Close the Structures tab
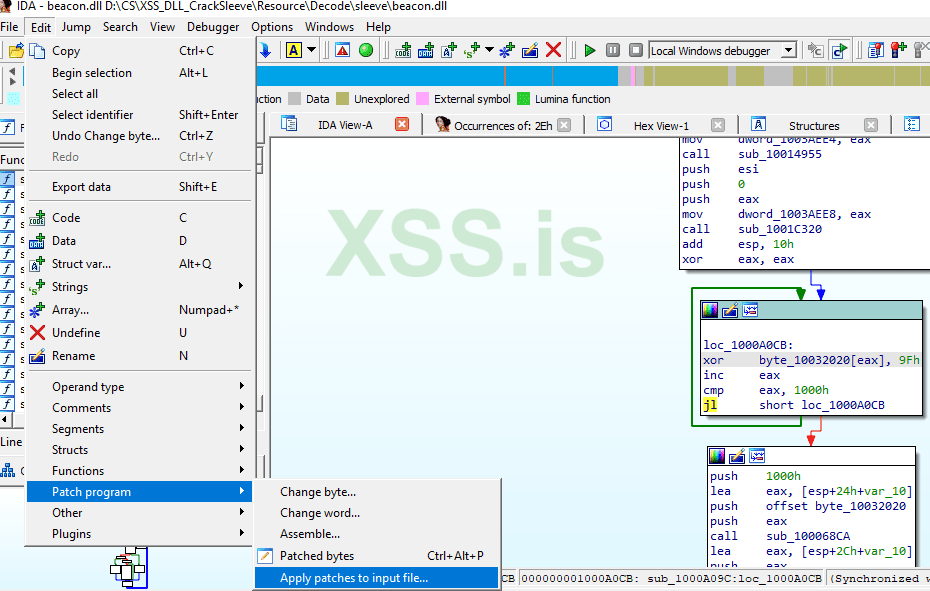Screen dimensions: 930x591 (871, 125)
